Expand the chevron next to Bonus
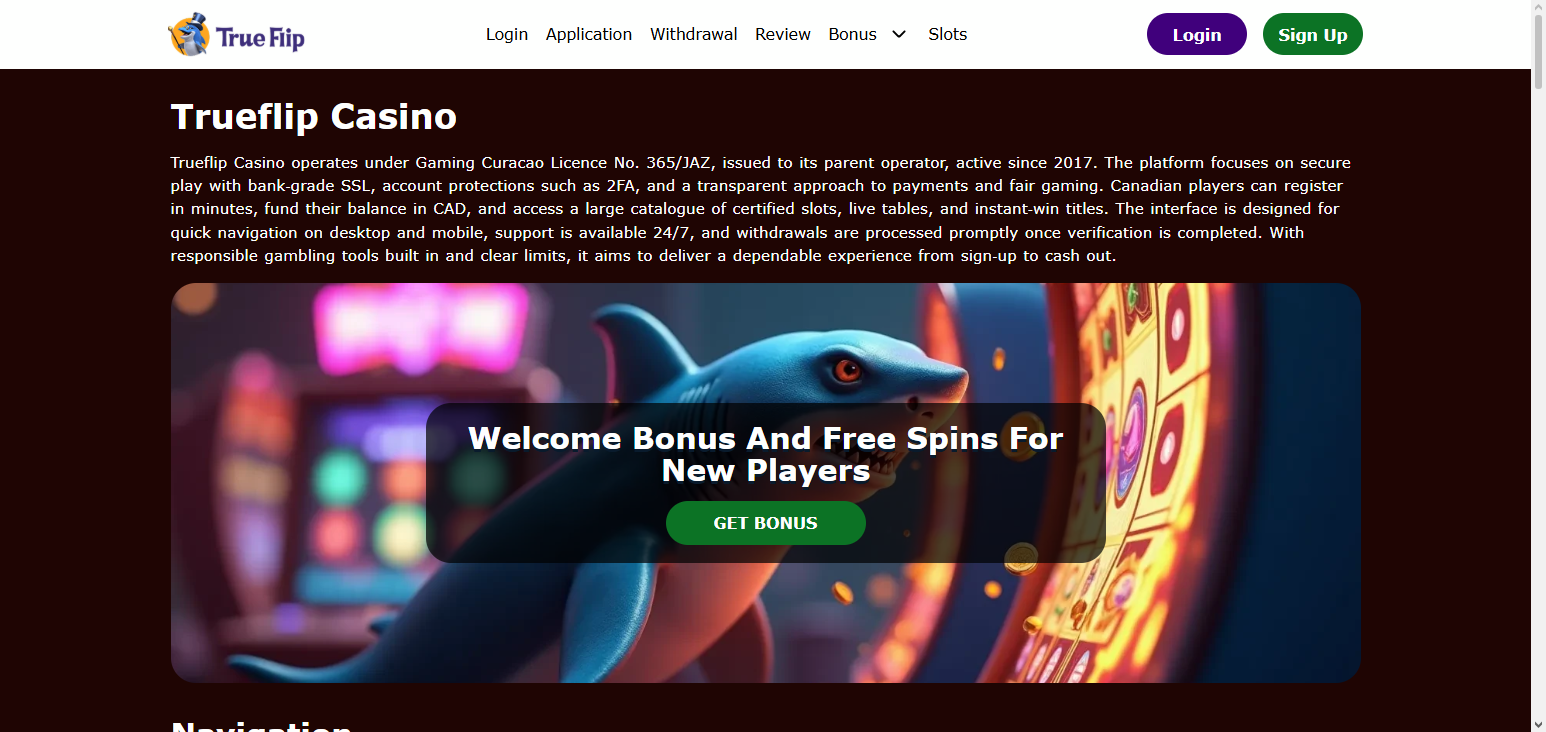1546x732 pixels. click(899, 34)
